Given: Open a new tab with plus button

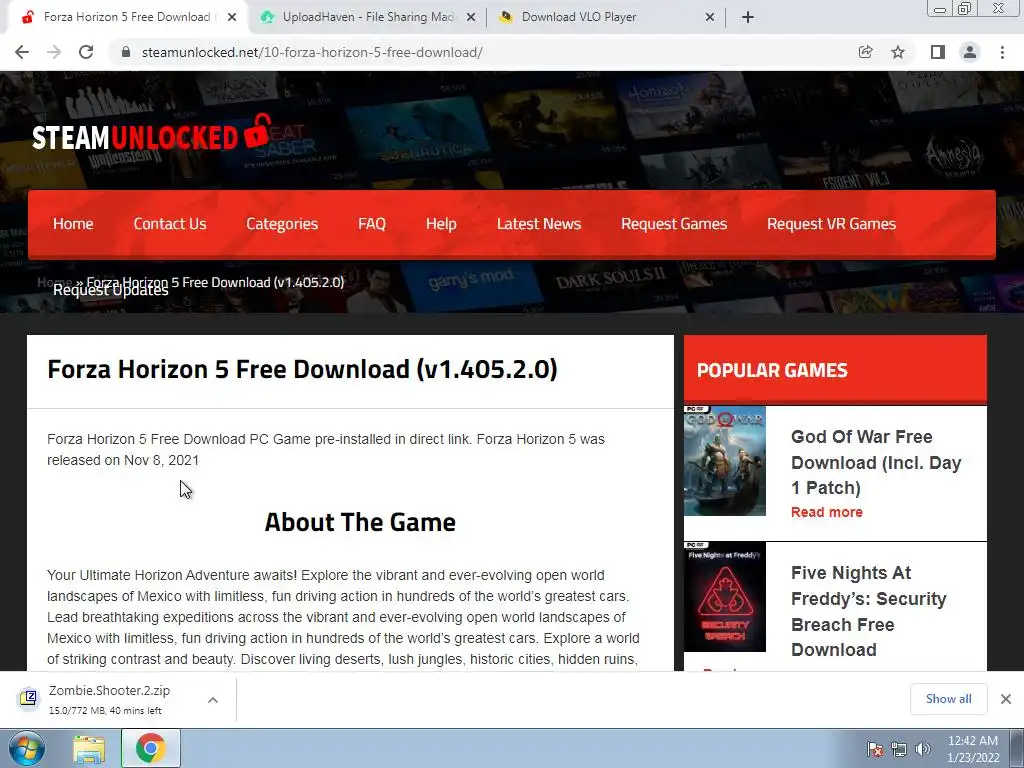Looking at the screenshot, I should [748, 17].
